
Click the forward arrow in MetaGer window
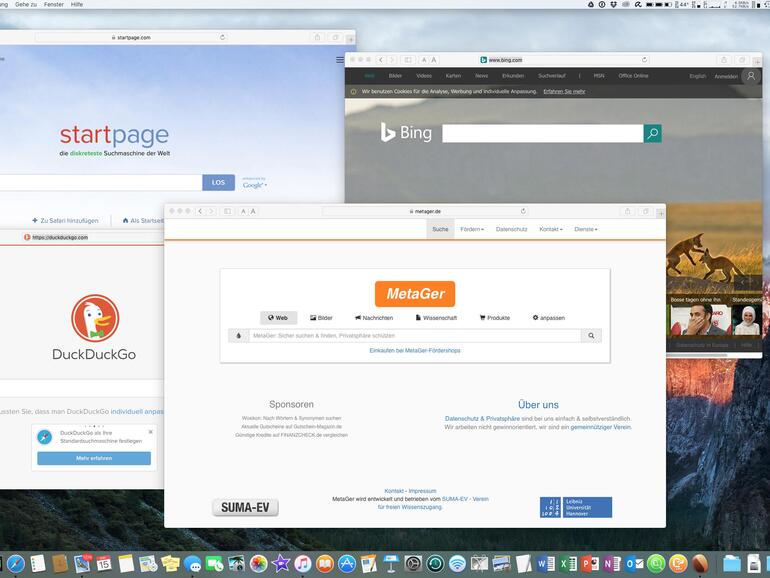(x=211, y=211)
